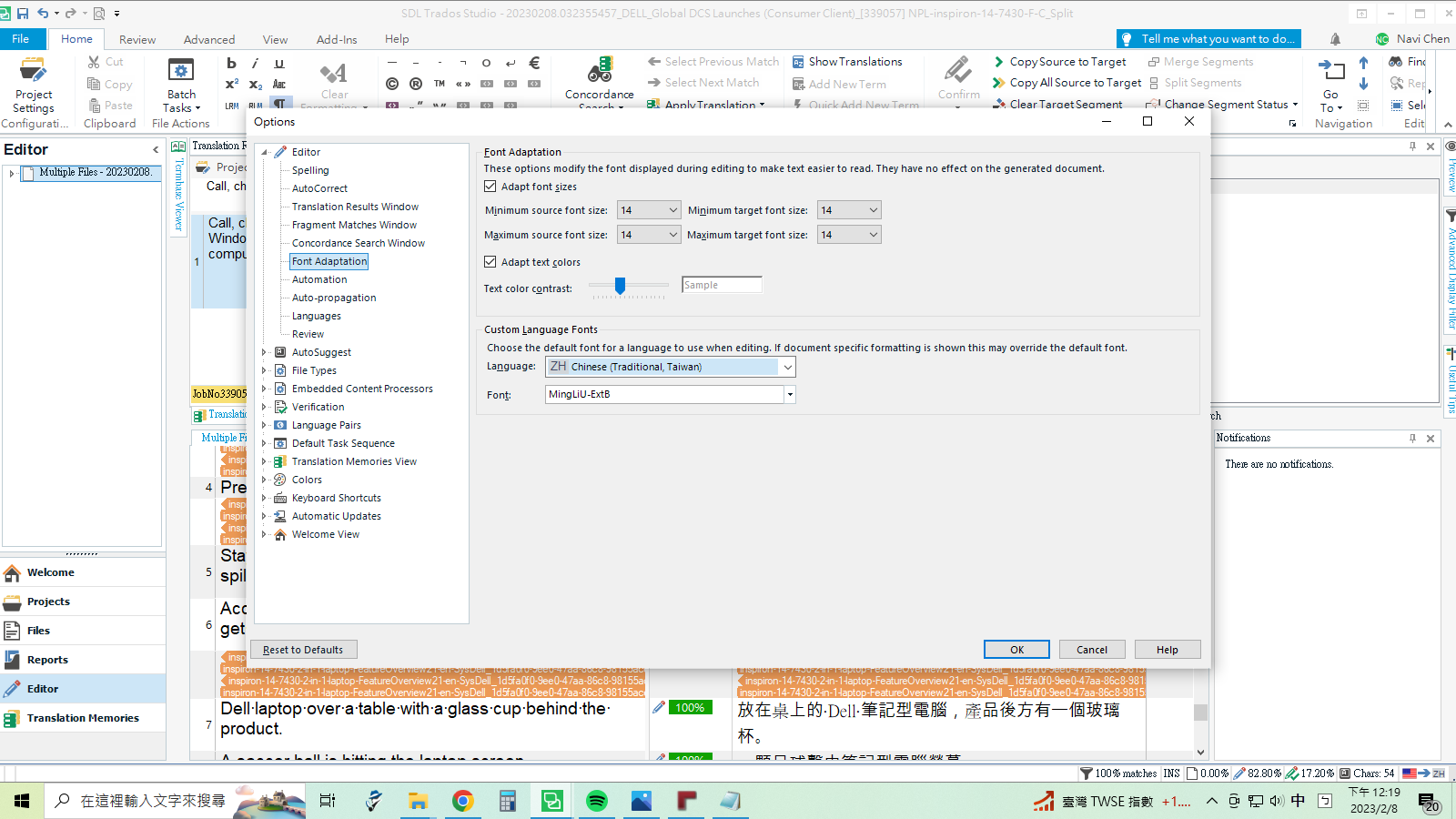Click Copy Source to Target
The height and width of the screenshot is (819, 1456).
(1059, 61)
